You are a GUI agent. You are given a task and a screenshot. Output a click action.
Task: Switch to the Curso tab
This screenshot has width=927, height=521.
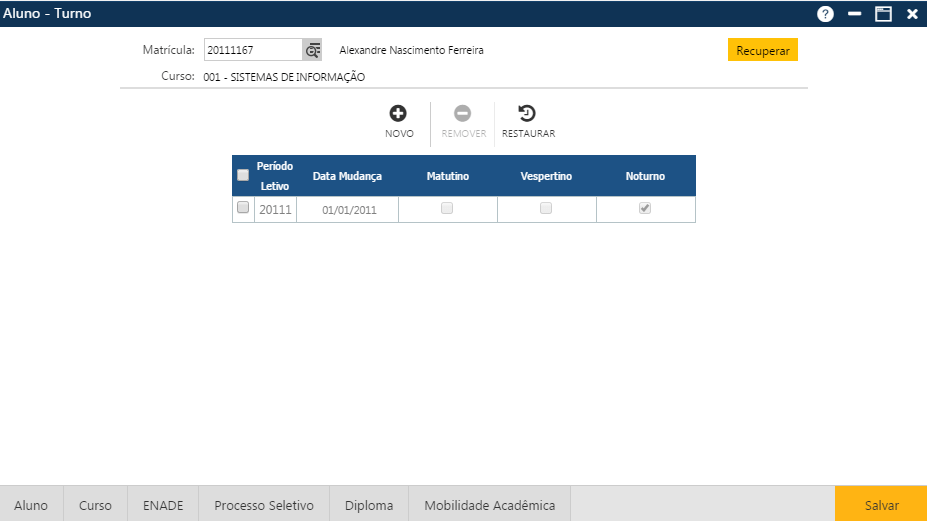click(95, 505)
